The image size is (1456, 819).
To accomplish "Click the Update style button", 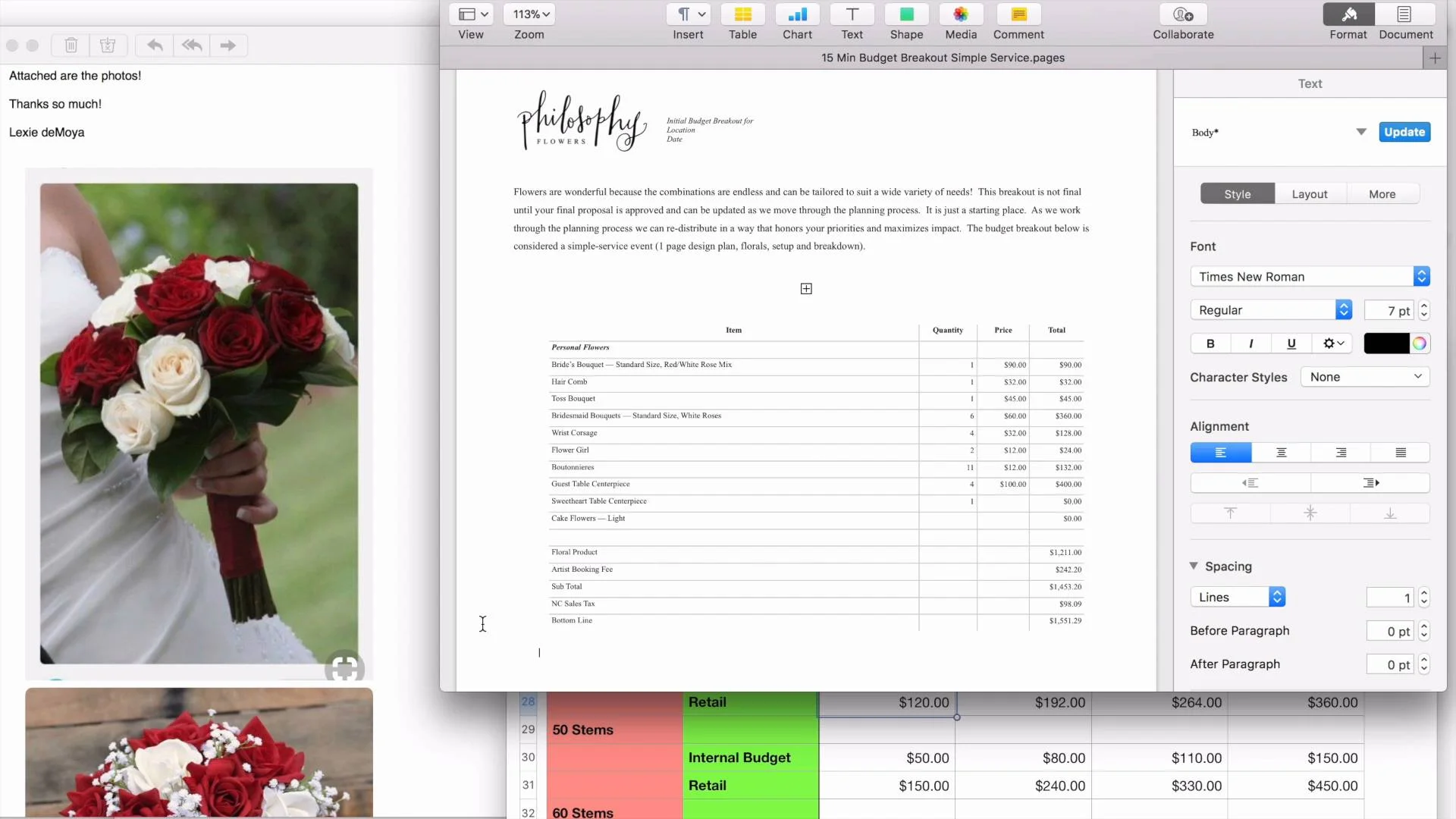I will point(1404,132).
